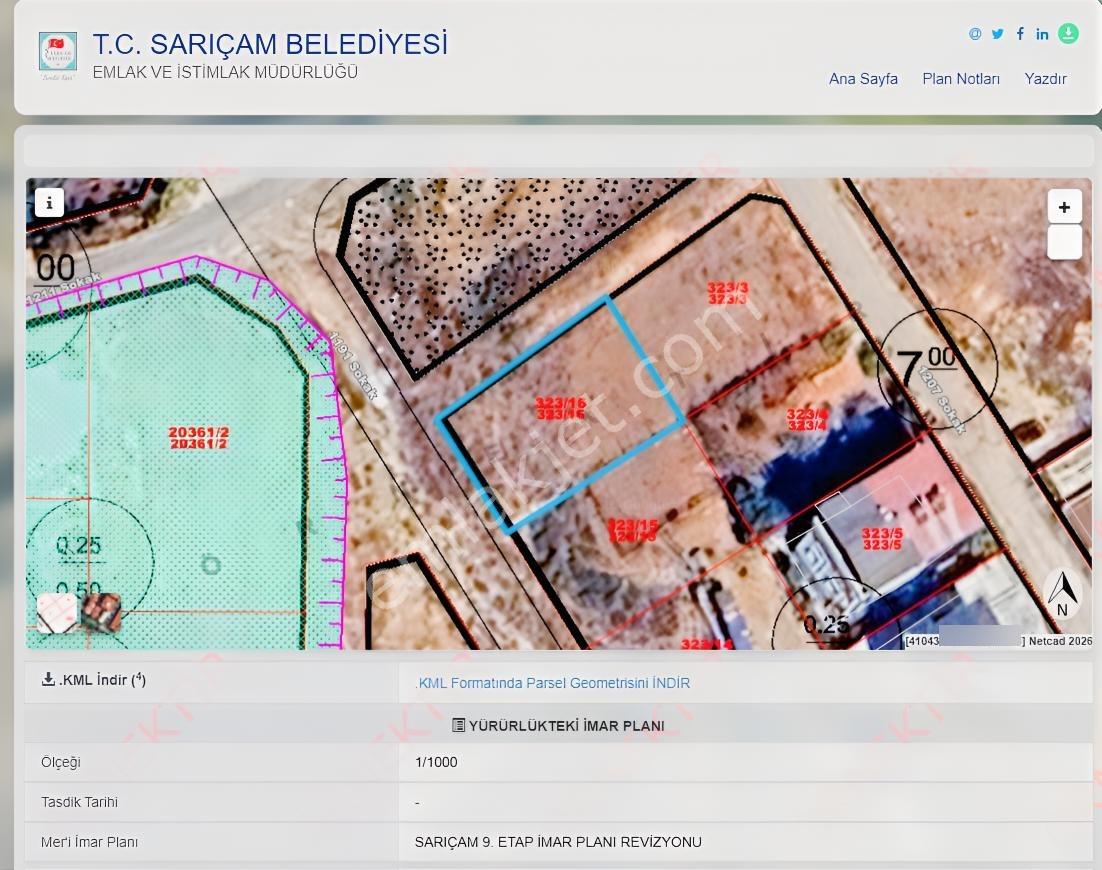Click the north arrow compass
Viewport: 1102px width, 870px height.
pos(1063,595)
